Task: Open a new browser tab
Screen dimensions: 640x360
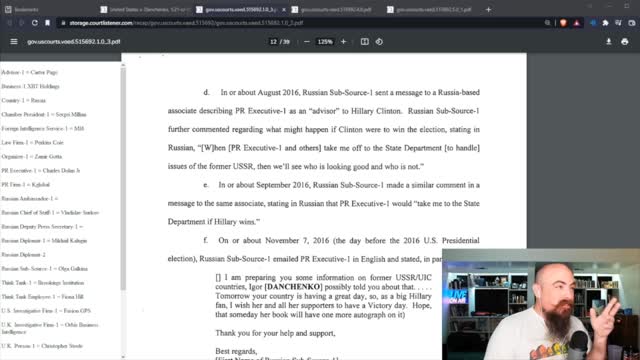Action: 489,9
